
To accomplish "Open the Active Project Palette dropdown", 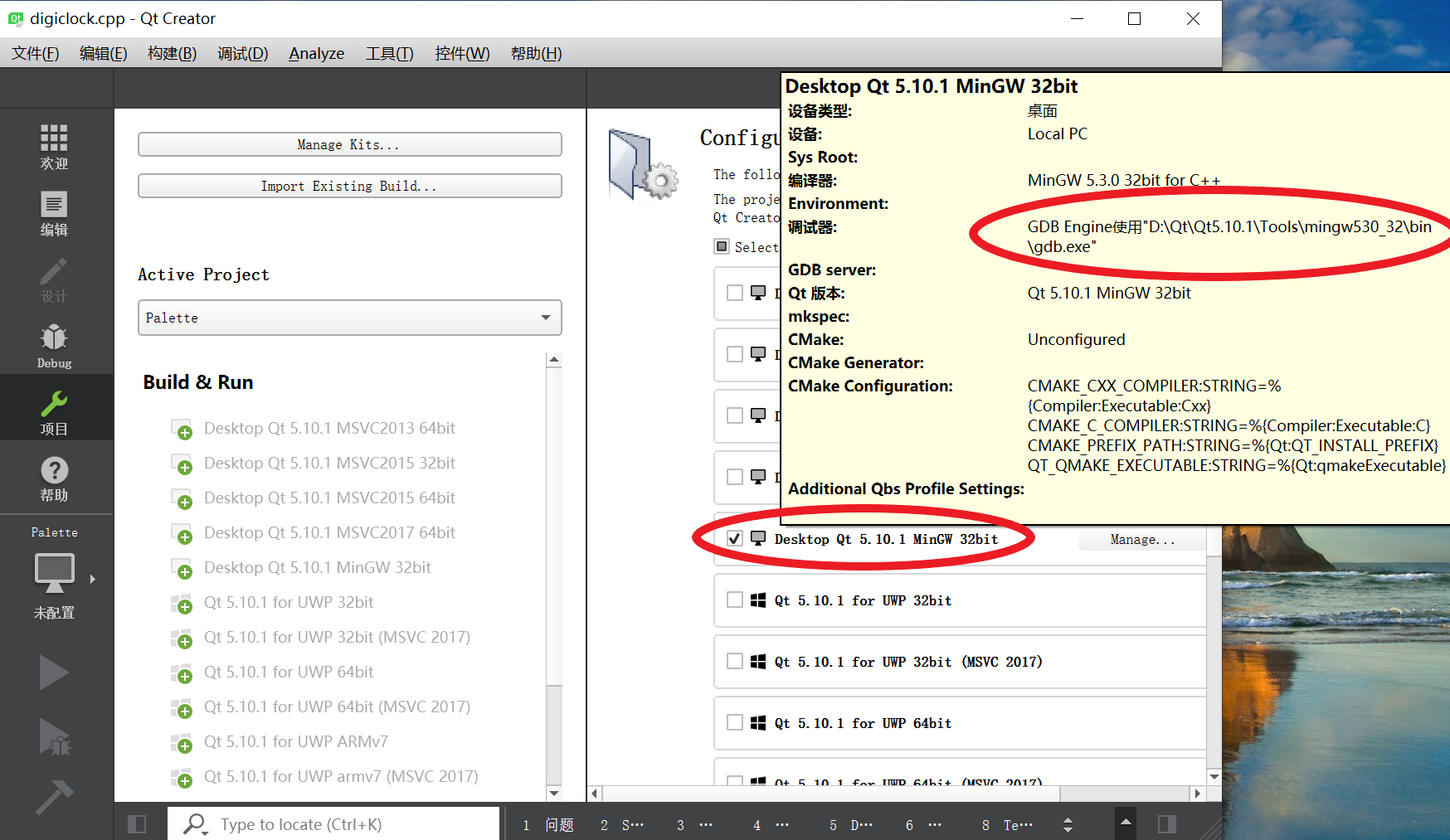I will [x=349, y=318].
